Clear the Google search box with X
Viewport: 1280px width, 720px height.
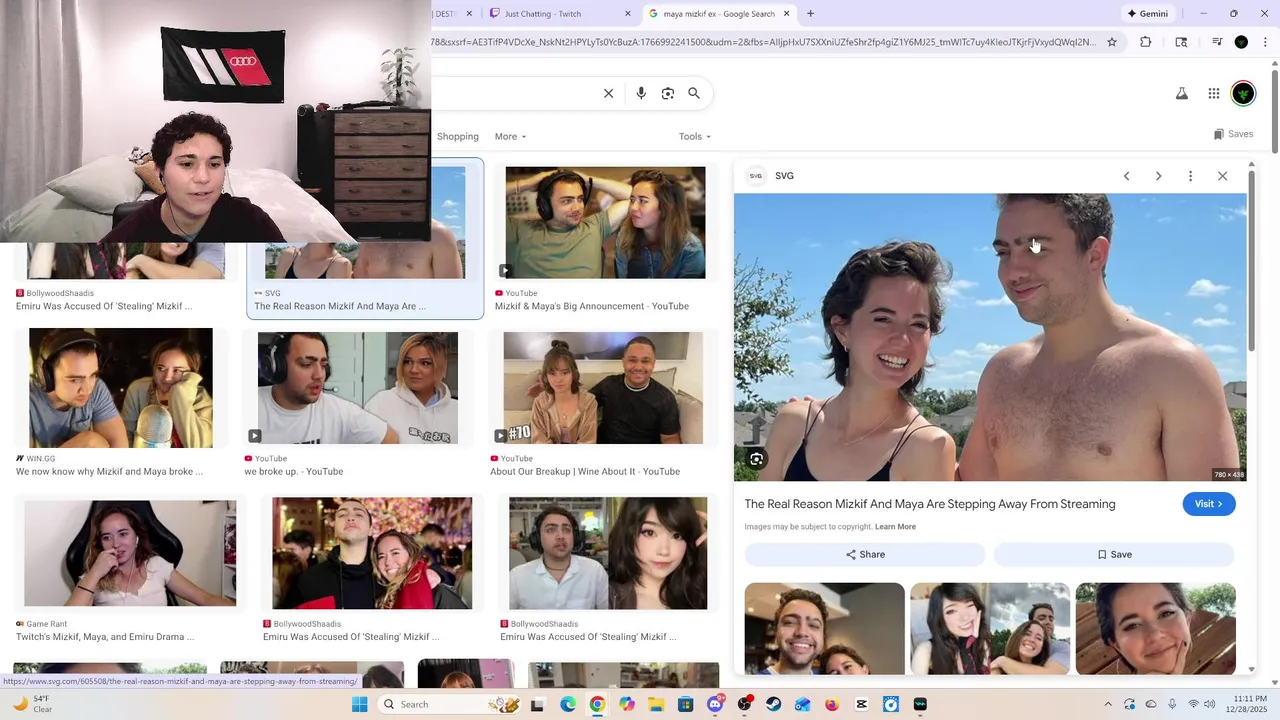click(x=608, y=93)
